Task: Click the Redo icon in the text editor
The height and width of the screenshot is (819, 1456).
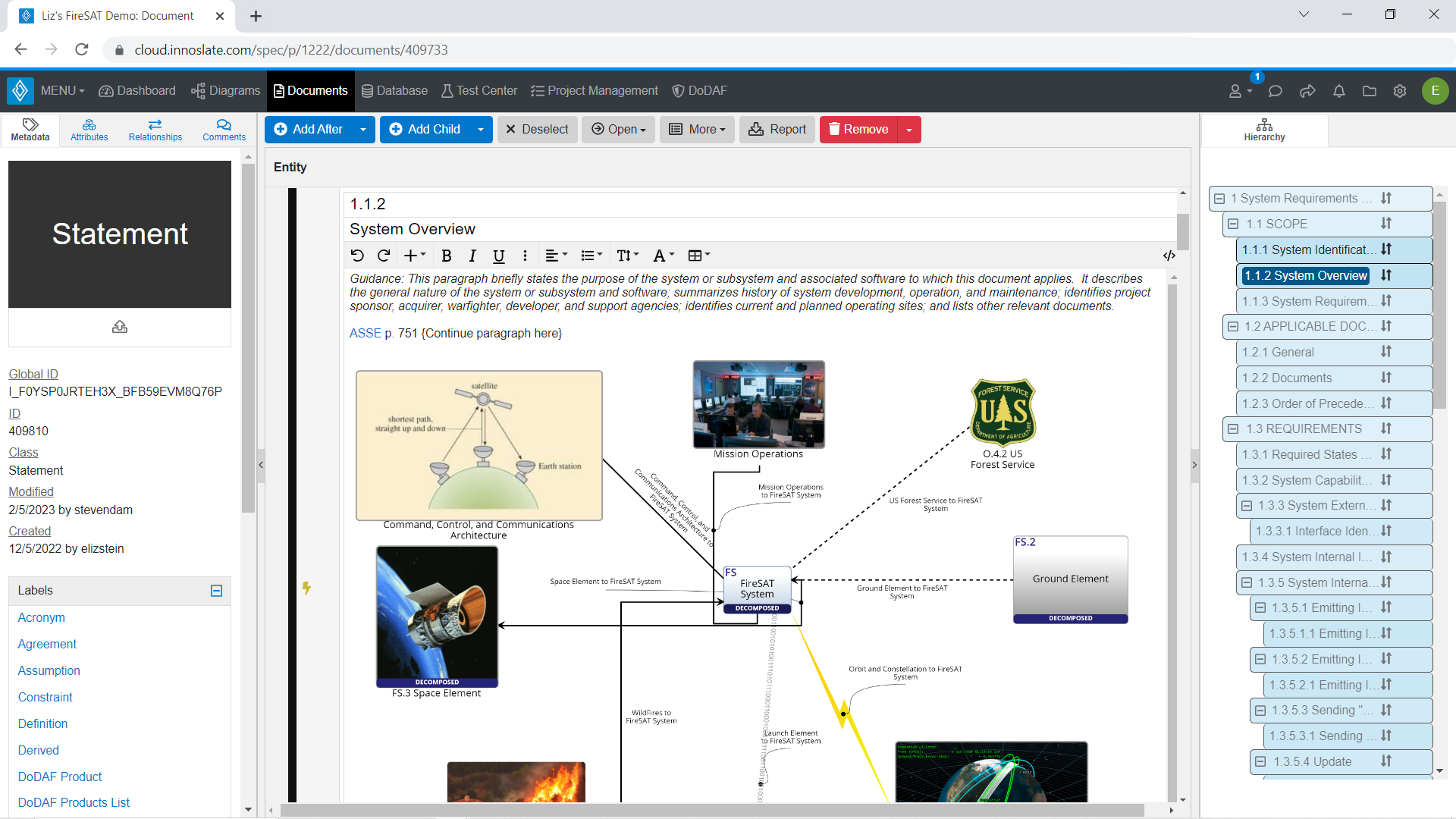Action: [384, 256]
